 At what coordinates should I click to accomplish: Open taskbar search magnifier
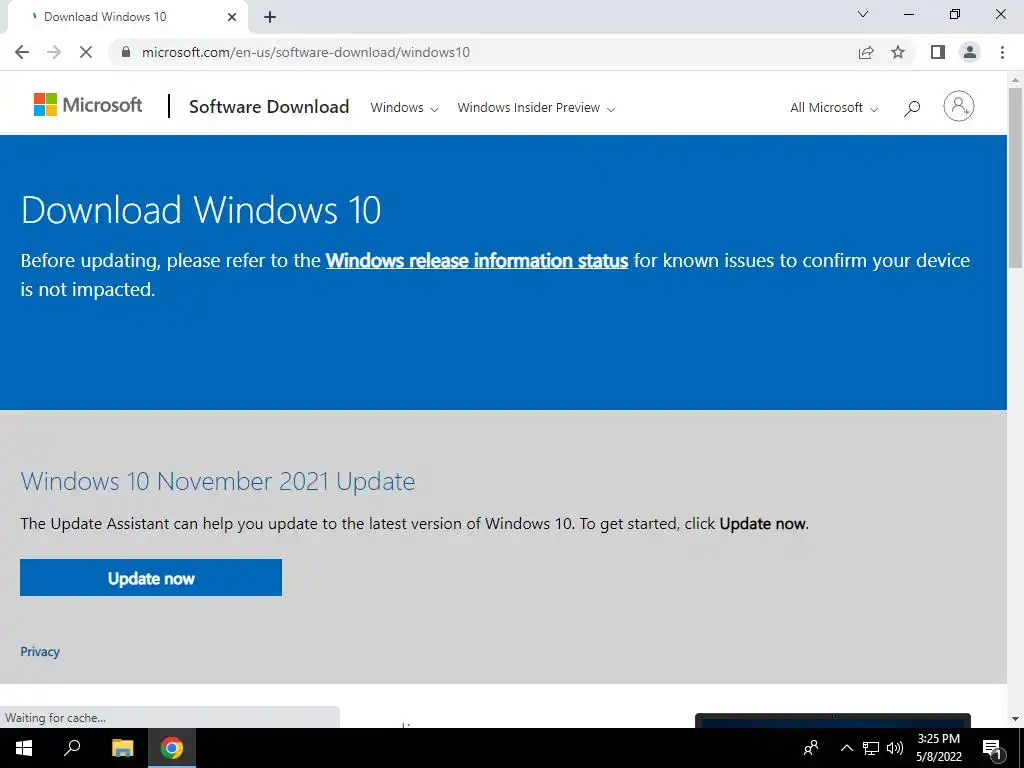click(72, 747)
